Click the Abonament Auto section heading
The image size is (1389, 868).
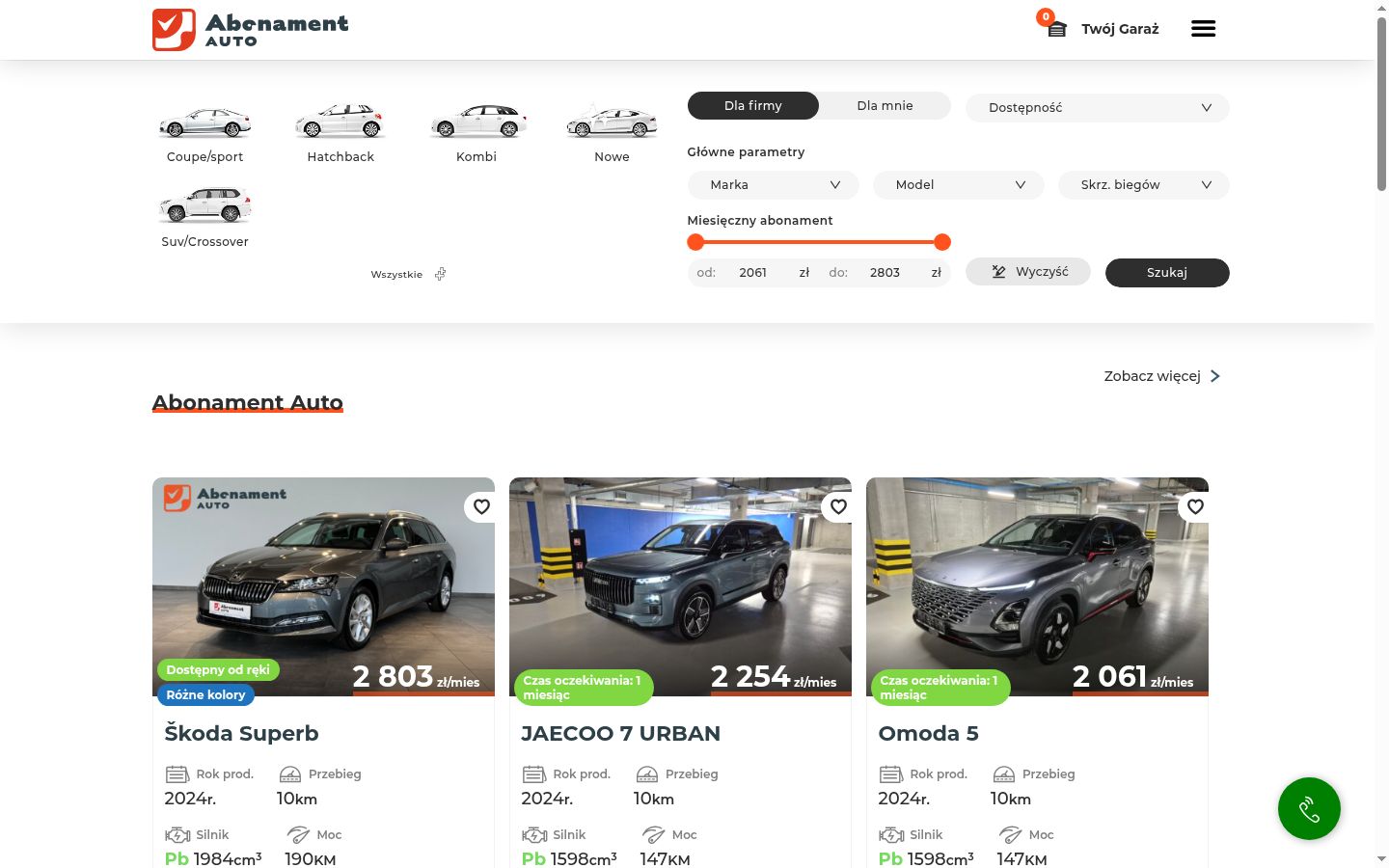248,402
